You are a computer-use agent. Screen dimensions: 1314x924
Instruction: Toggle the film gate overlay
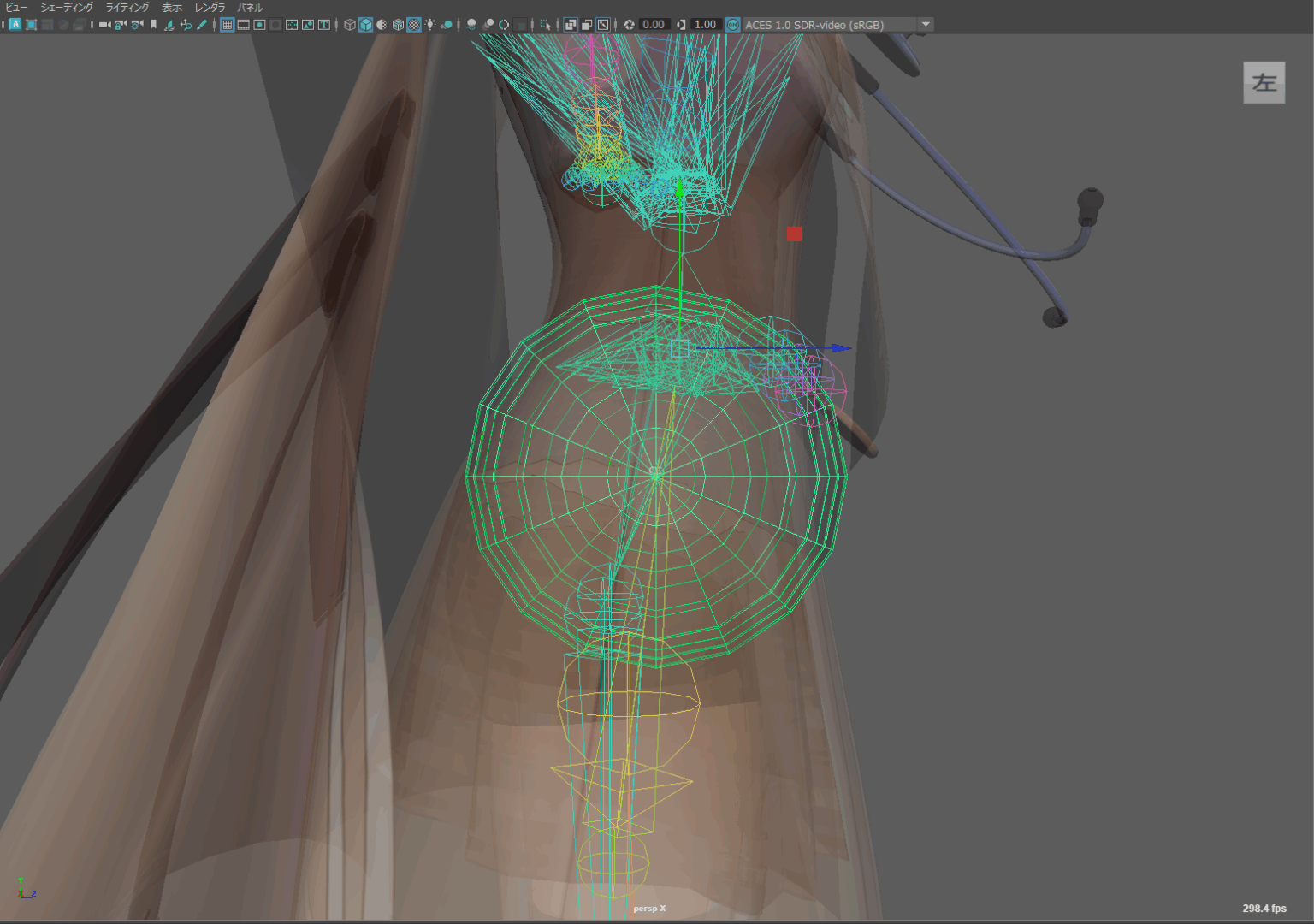point(243,25)
